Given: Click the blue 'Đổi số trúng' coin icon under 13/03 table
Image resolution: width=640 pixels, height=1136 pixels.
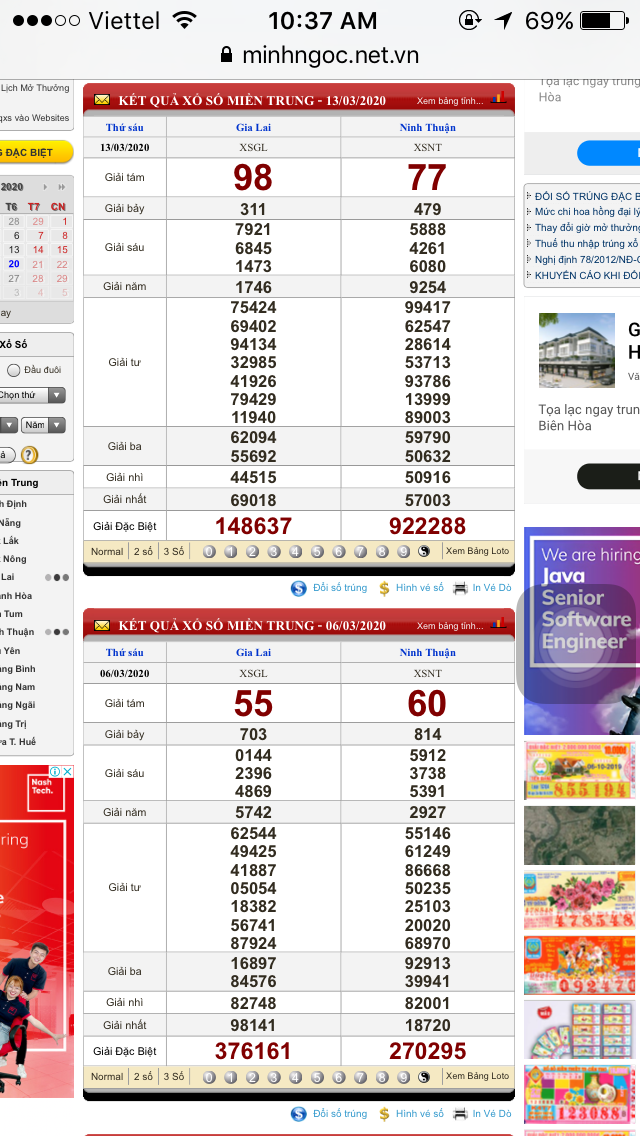Looking at the screenshot, I should click(x=298, y=588).
